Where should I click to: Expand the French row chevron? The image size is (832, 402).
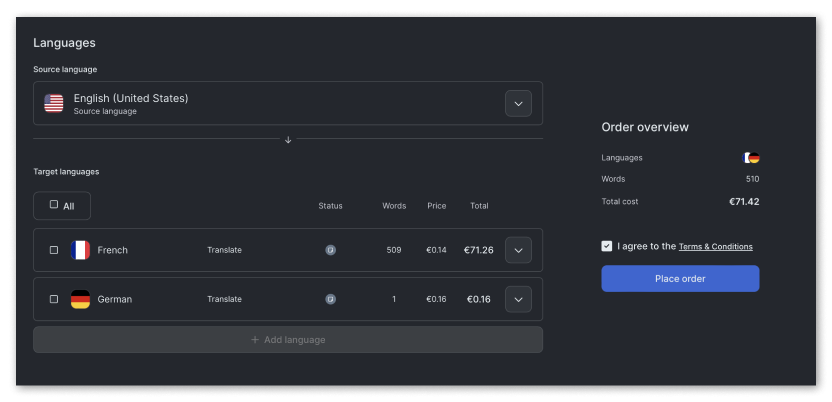click(x=518, y=250)
